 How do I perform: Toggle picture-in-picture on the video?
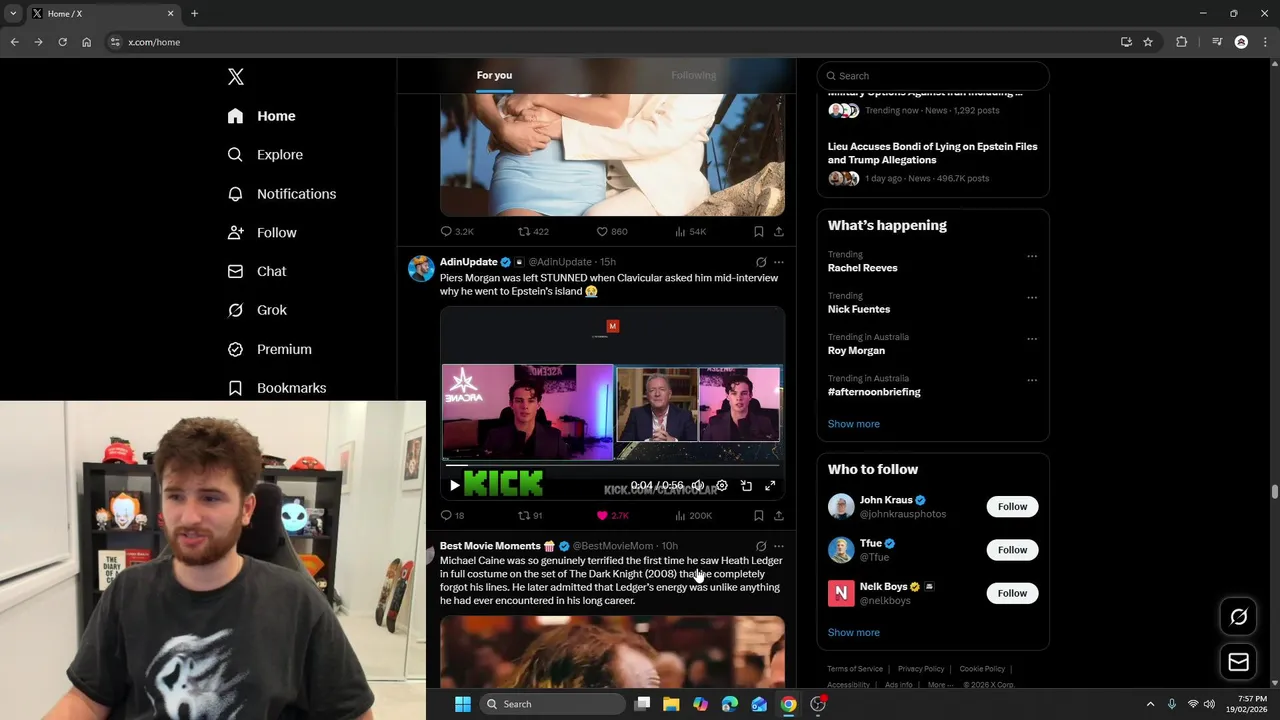click(746, 486)
